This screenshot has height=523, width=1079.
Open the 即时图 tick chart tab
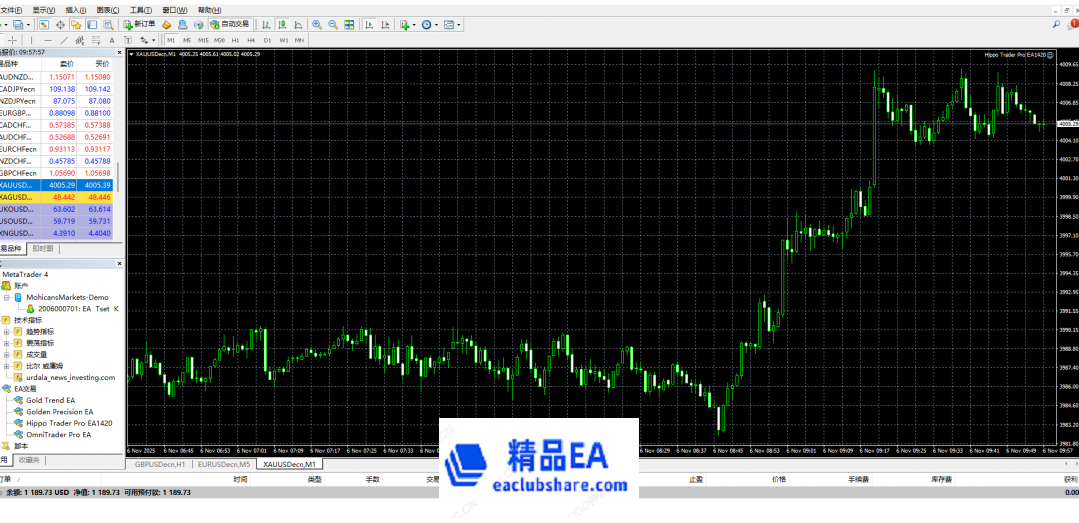tap(43, 247)
